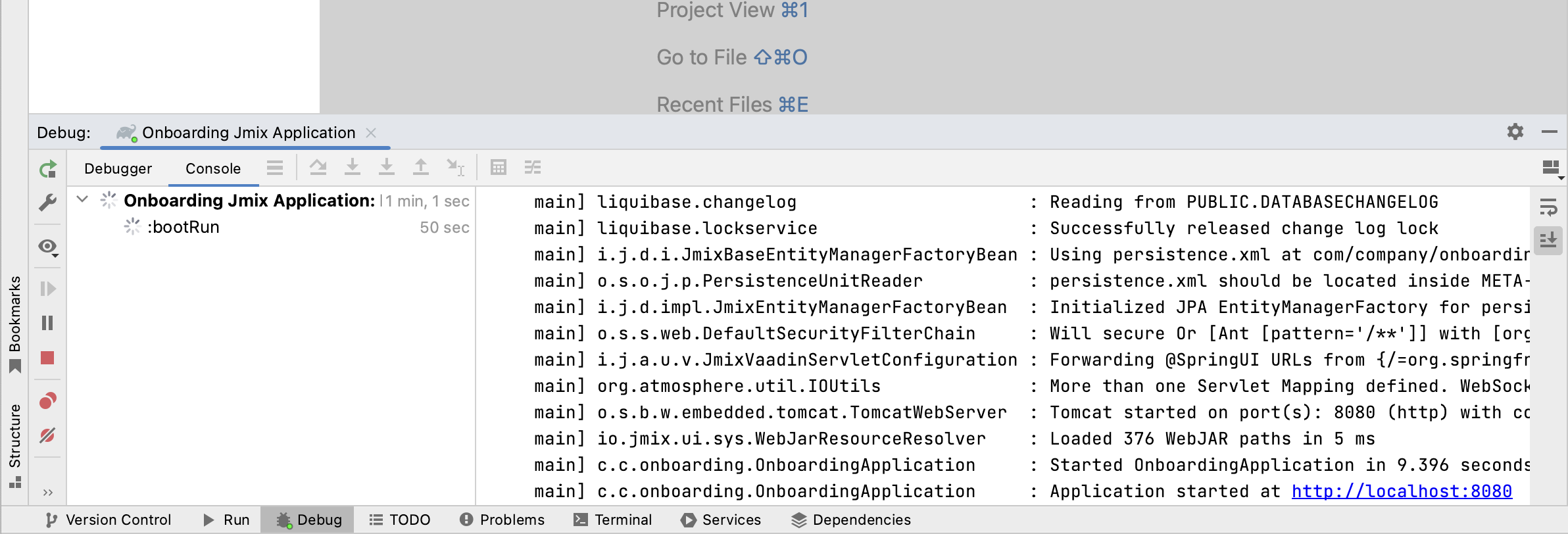Open the http://localhost:8080 link
This screenshot has height=534, width=1568.
[x=1402, y=491]
